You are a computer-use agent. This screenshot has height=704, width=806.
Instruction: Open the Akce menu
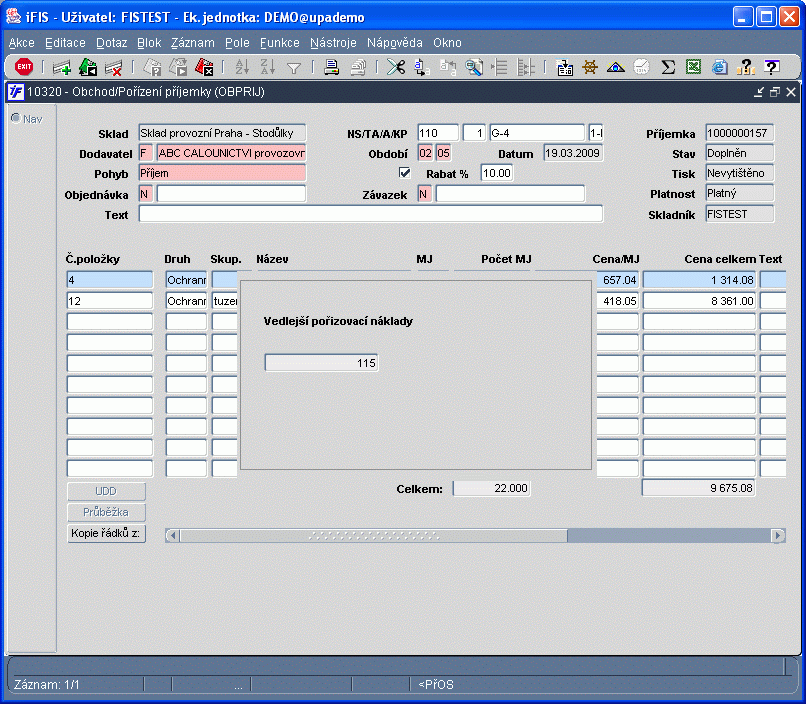[x=22, y=43]
